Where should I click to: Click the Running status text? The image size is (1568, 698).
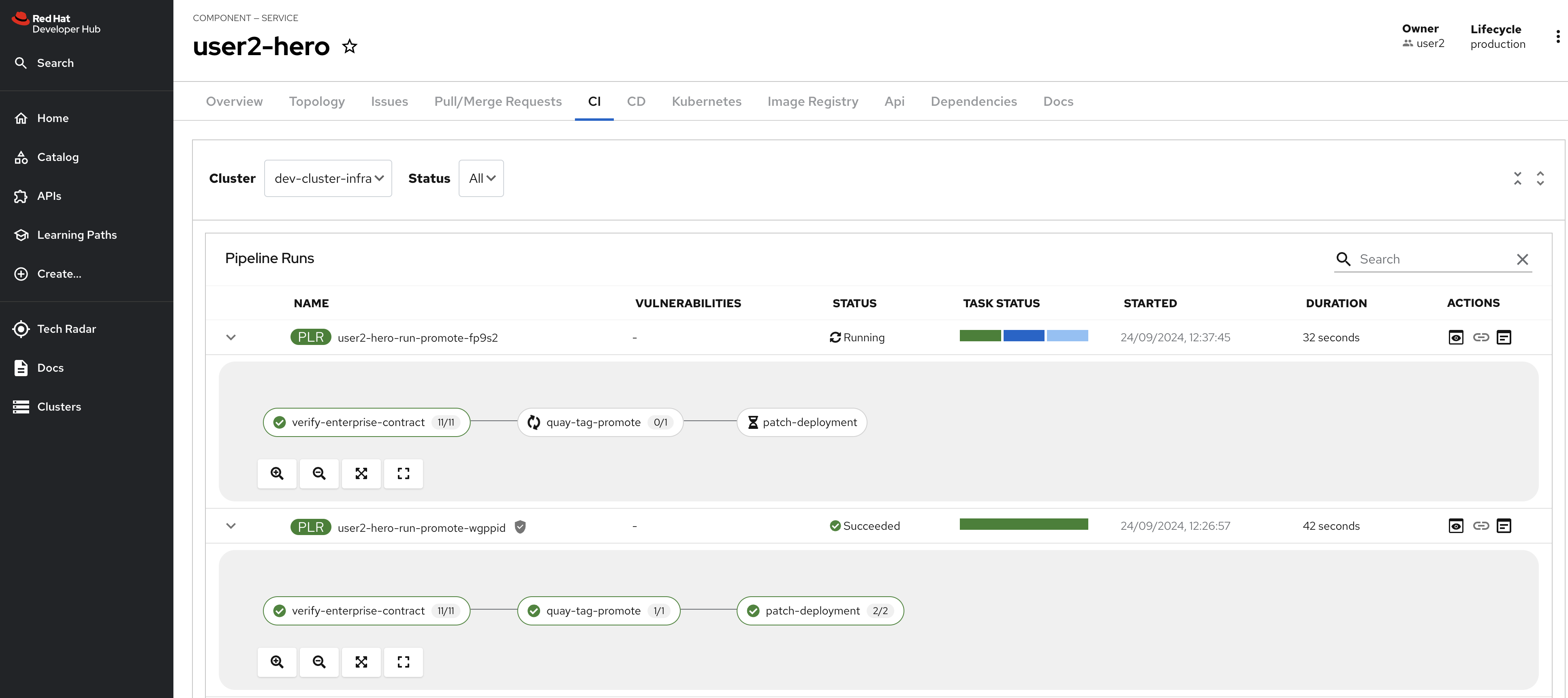click(x=864, y=337)
